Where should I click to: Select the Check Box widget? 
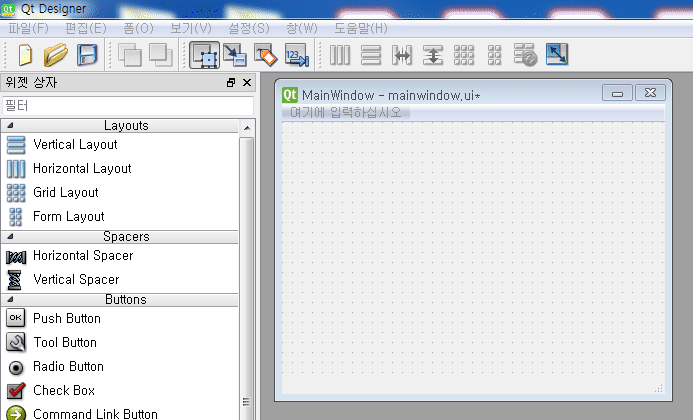119,390
